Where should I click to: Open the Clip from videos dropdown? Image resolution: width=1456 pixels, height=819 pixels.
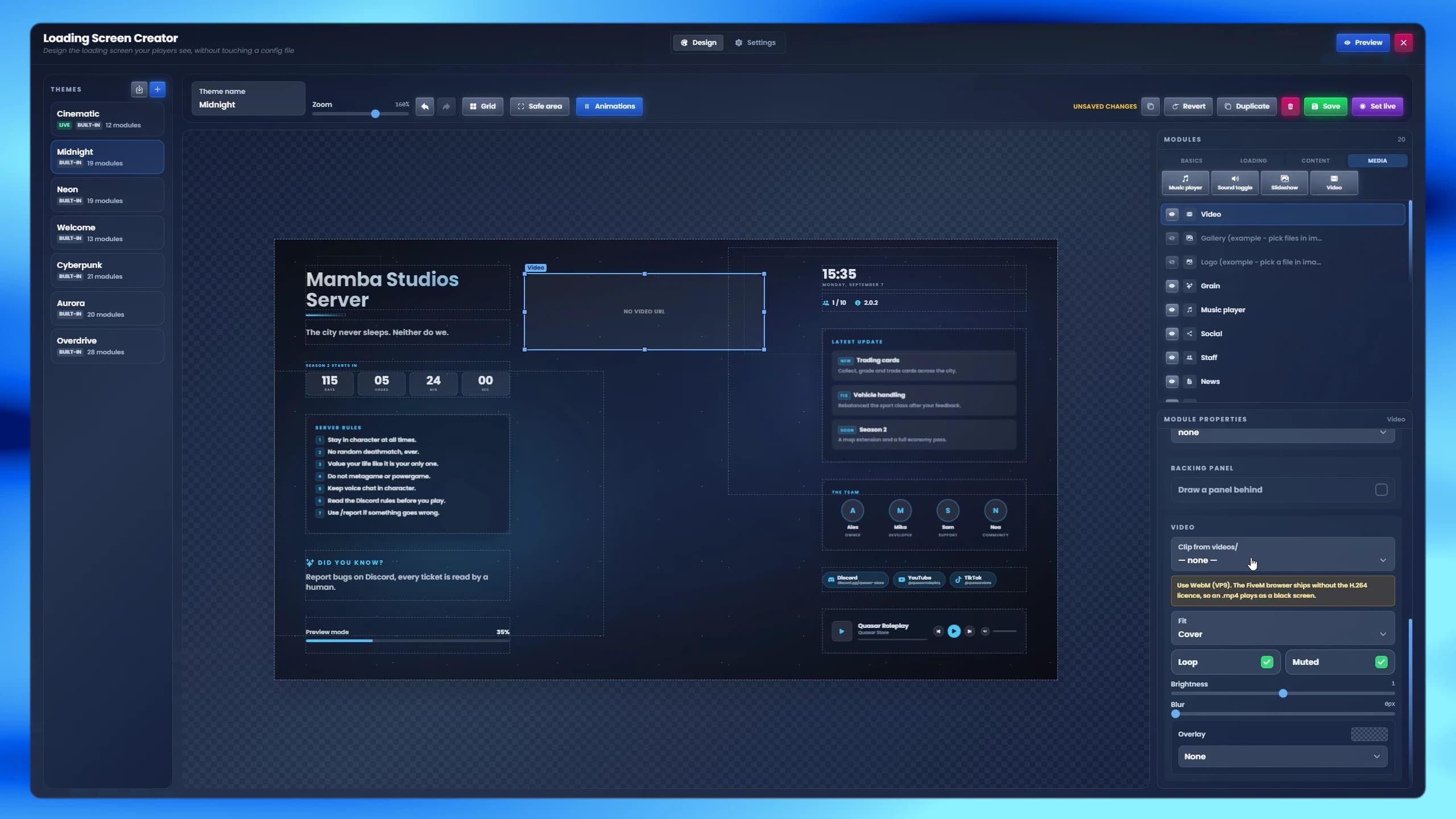pyautogui.click(x=1283, y=554)
